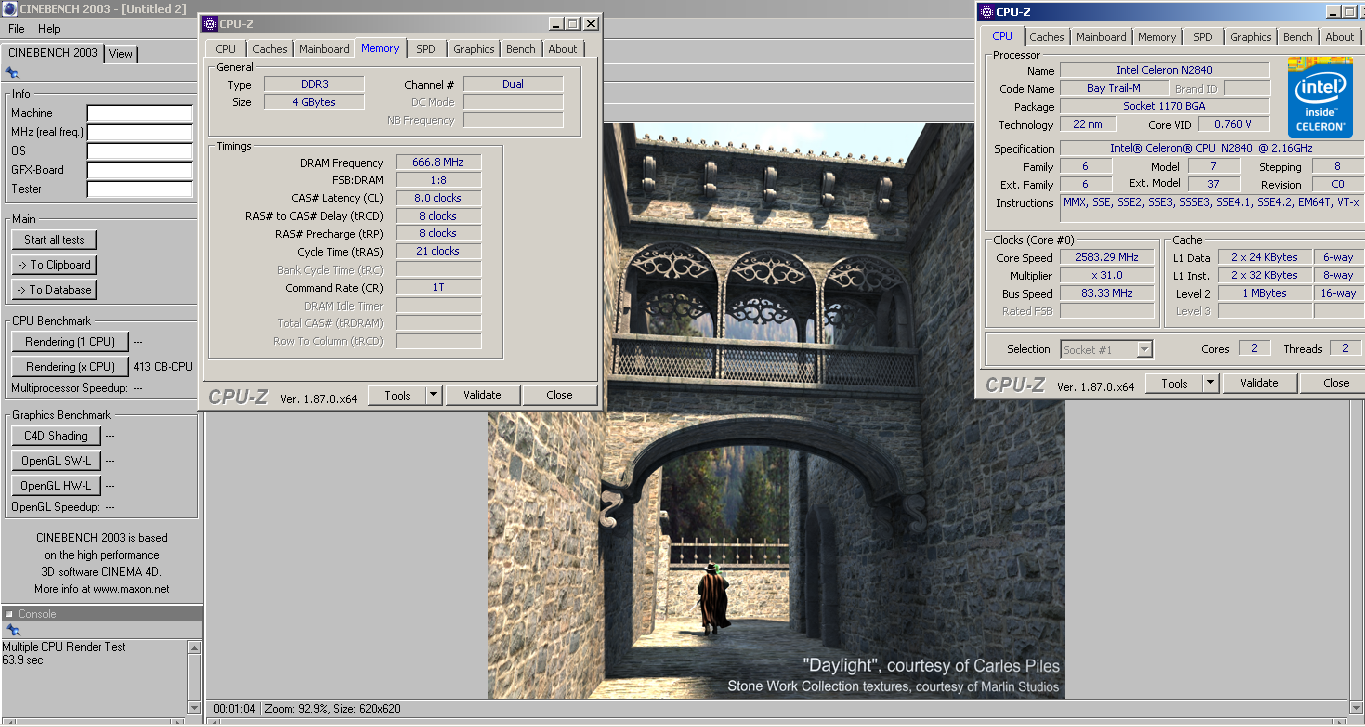Expand the Tools dropdown arrow in Memory CPU-Z window

point(433,395)
